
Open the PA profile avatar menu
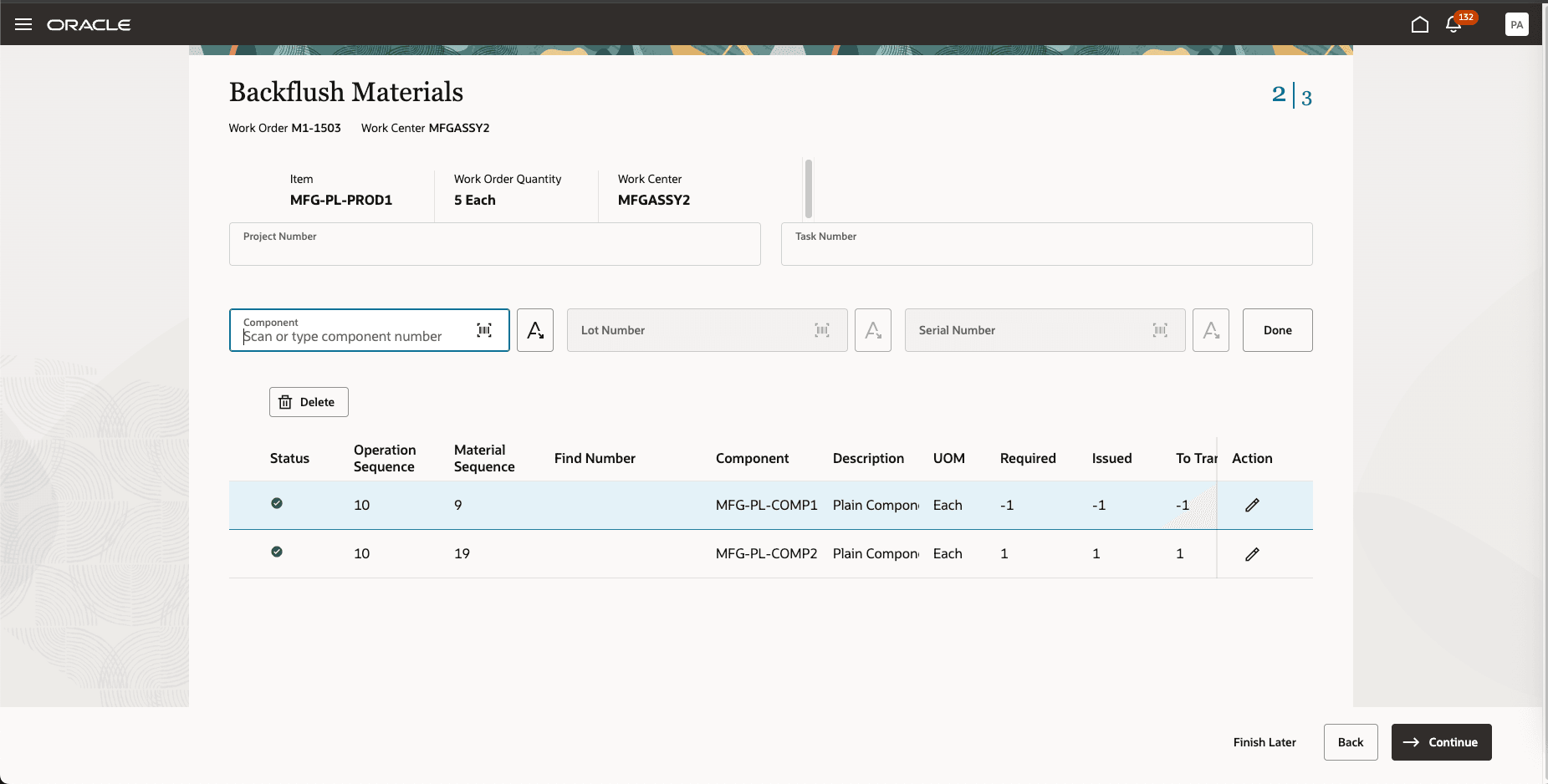[1517, 23]
